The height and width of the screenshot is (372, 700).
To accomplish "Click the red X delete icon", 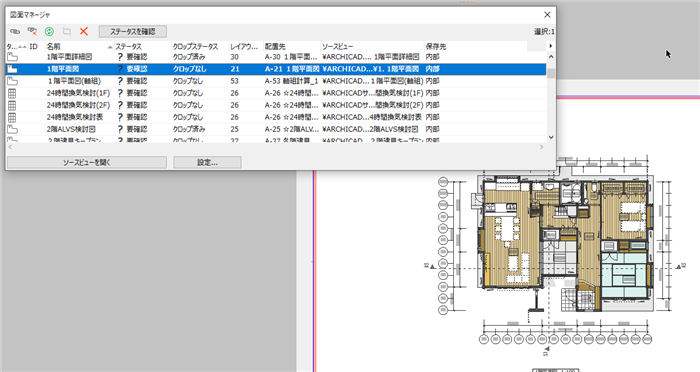I will pyautogui.click(x=84, y=31).
